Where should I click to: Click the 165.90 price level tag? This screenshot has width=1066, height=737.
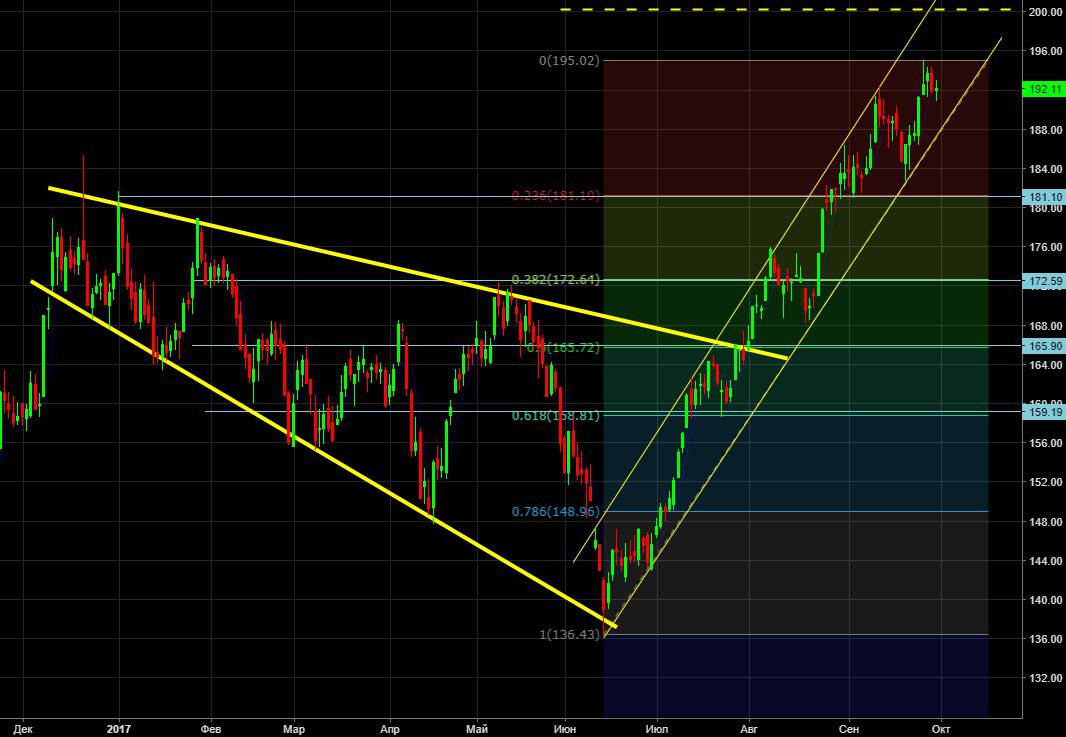coord(1044,346)
